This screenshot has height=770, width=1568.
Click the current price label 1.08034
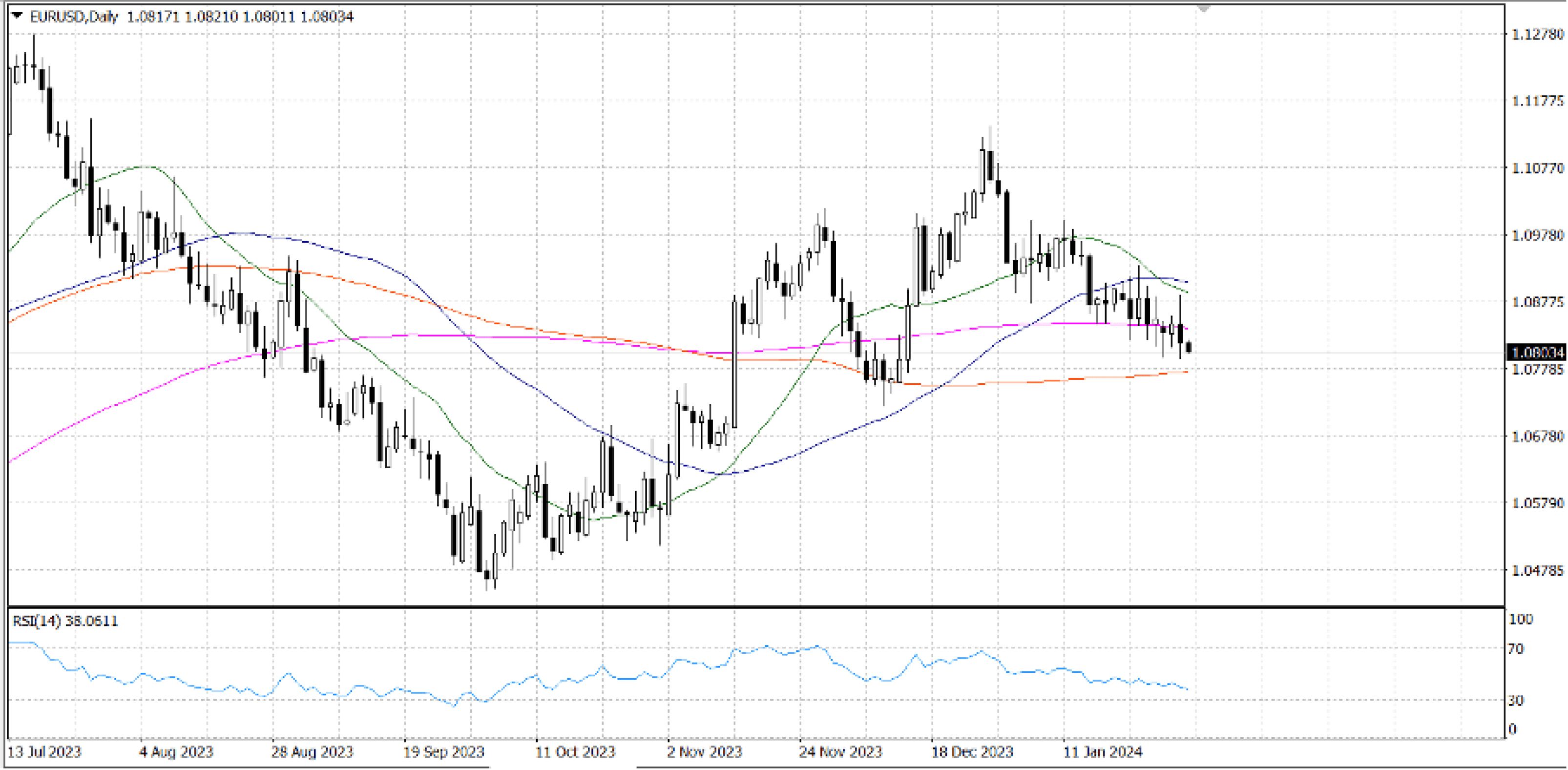(x=1537, y=353)
